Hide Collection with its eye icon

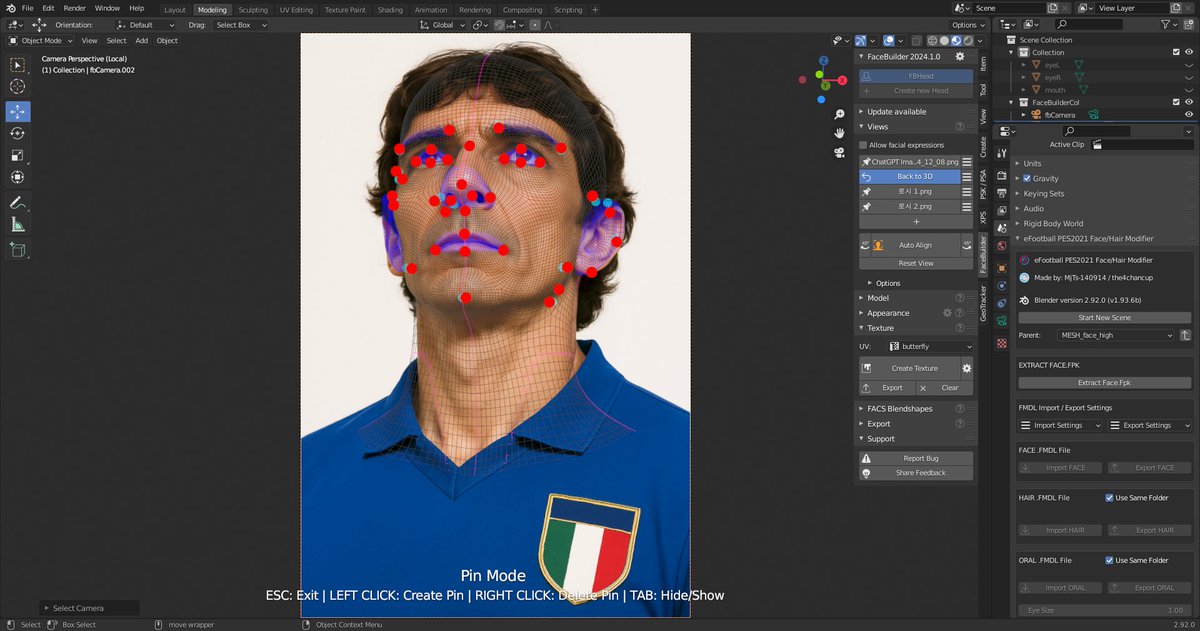click(1189, 52)
